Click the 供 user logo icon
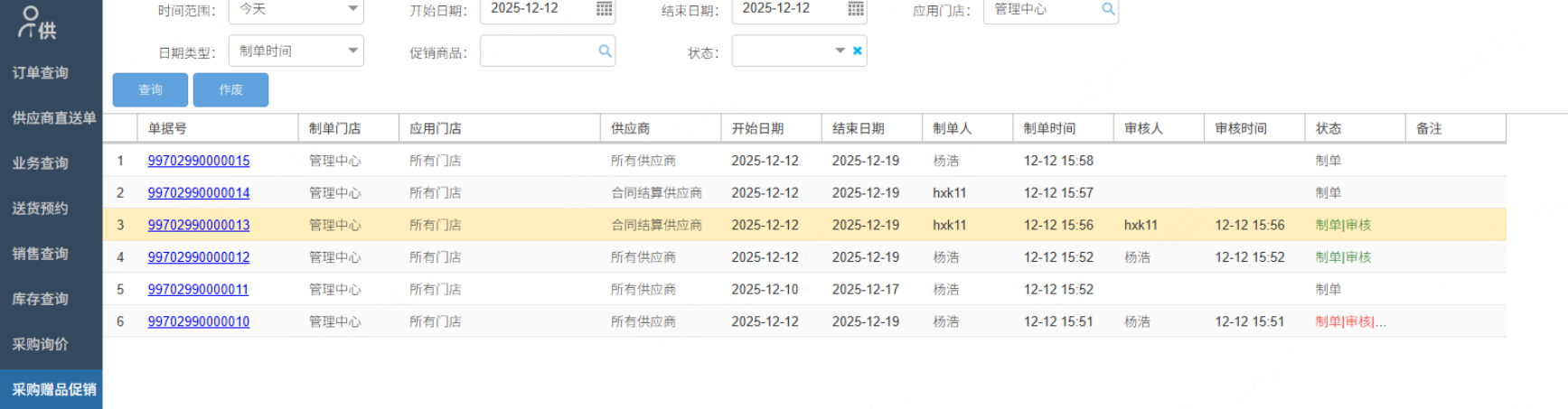The image size is (1568, 409). 36,23
